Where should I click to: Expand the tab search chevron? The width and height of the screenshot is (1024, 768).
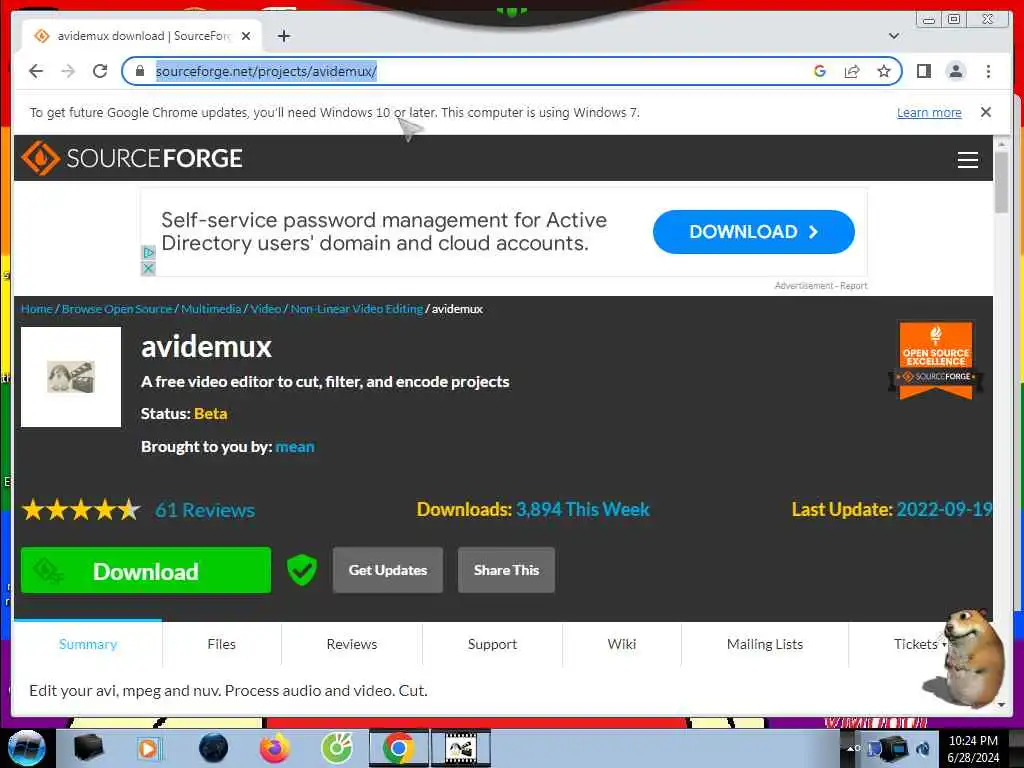(894, 36)
